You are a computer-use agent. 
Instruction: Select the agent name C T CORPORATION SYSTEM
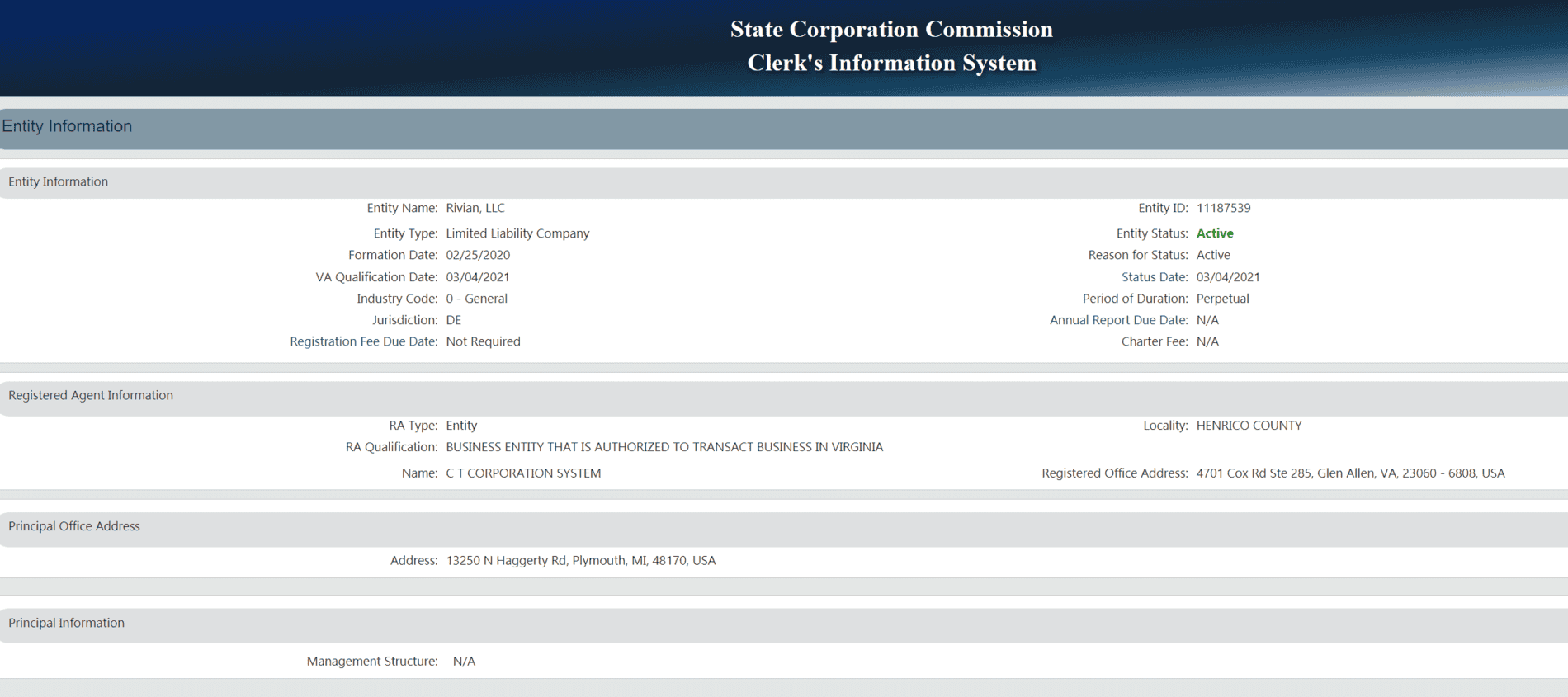(x=523, y=473)
